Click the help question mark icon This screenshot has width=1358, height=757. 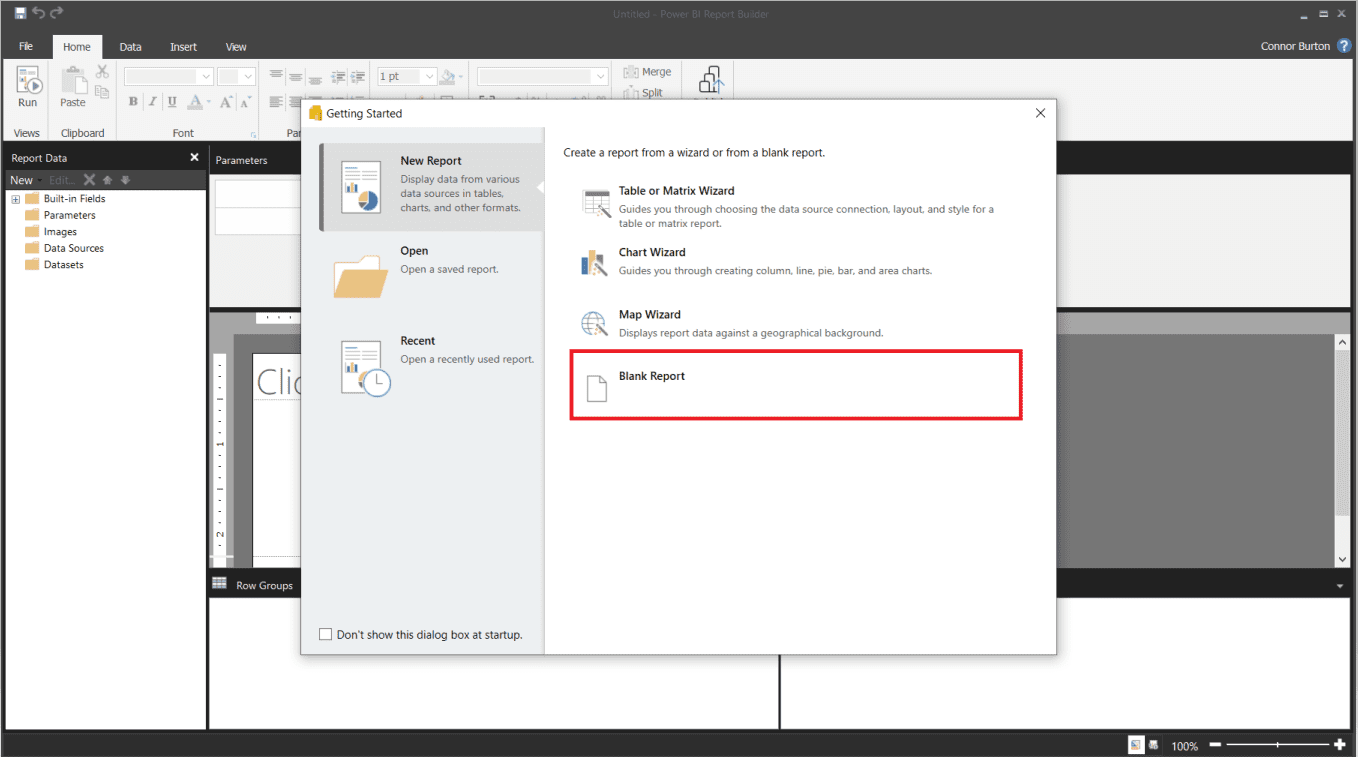1344,46
